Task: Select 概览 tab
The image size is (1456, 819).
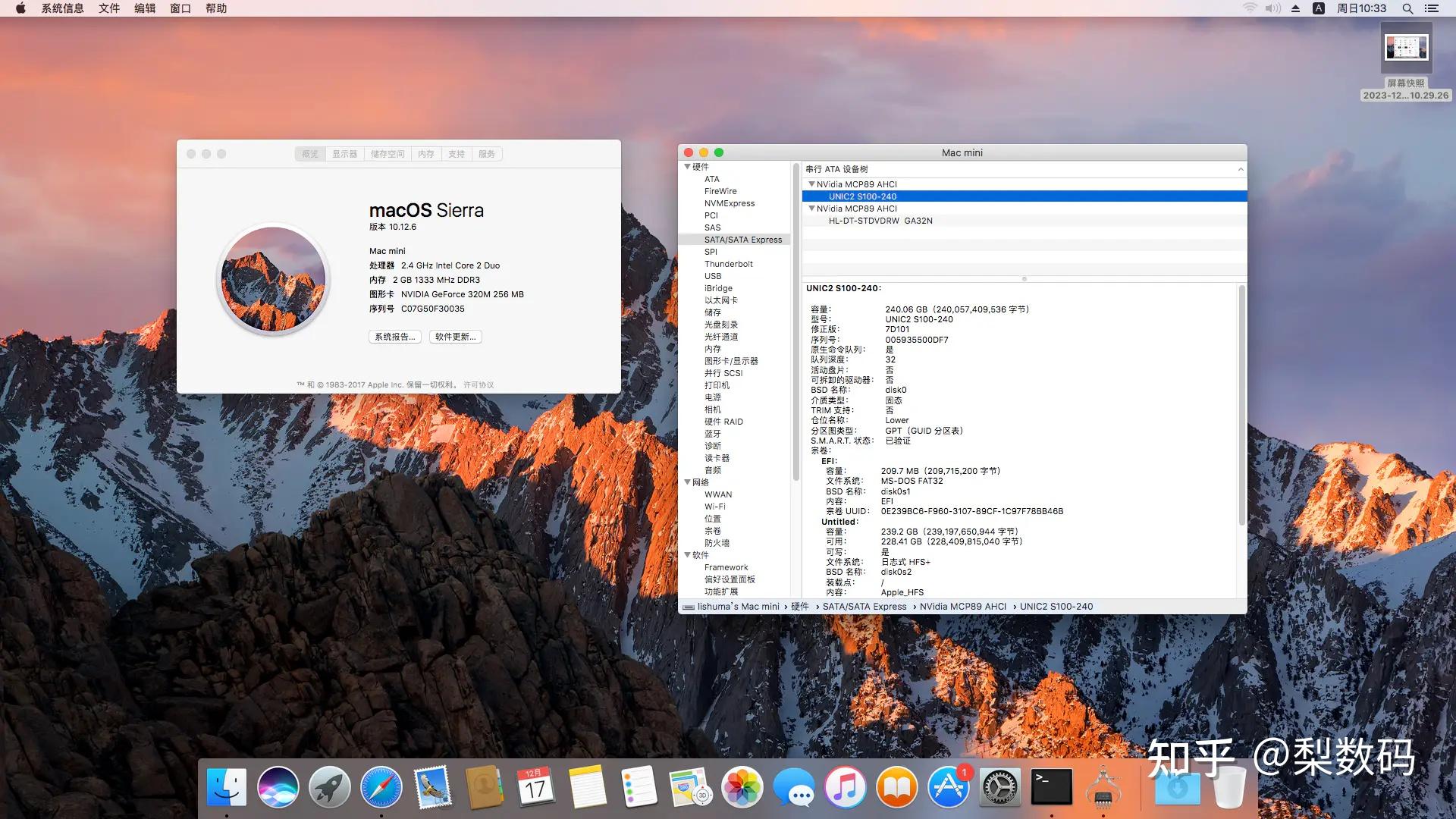Action: point(310,154)
